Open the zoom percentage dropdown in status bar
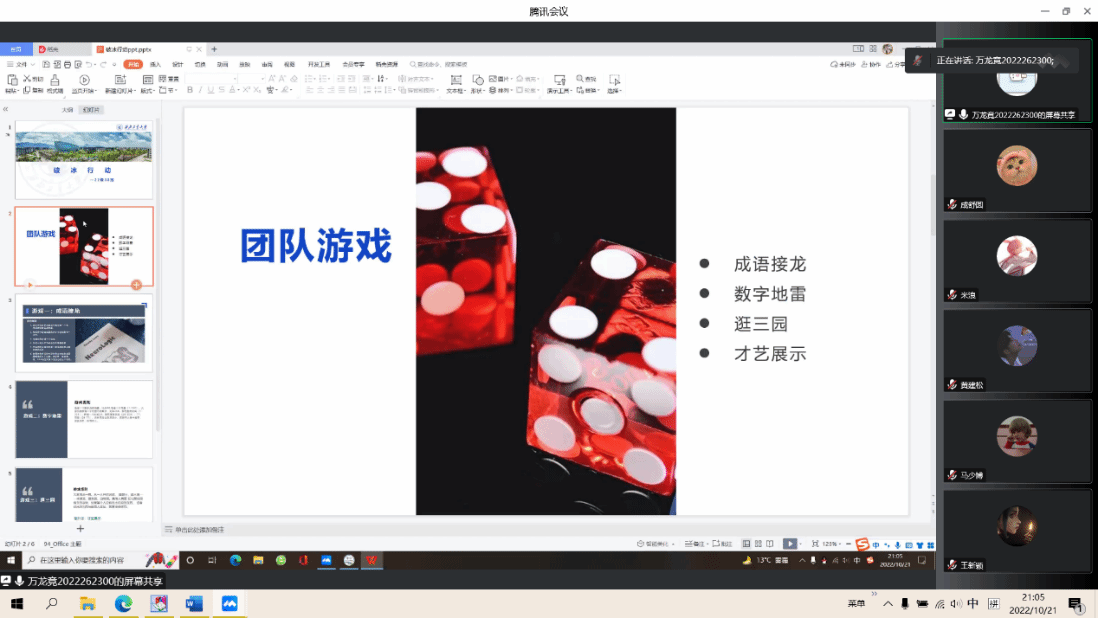The image size is (1098, 618). pos(832,544)
